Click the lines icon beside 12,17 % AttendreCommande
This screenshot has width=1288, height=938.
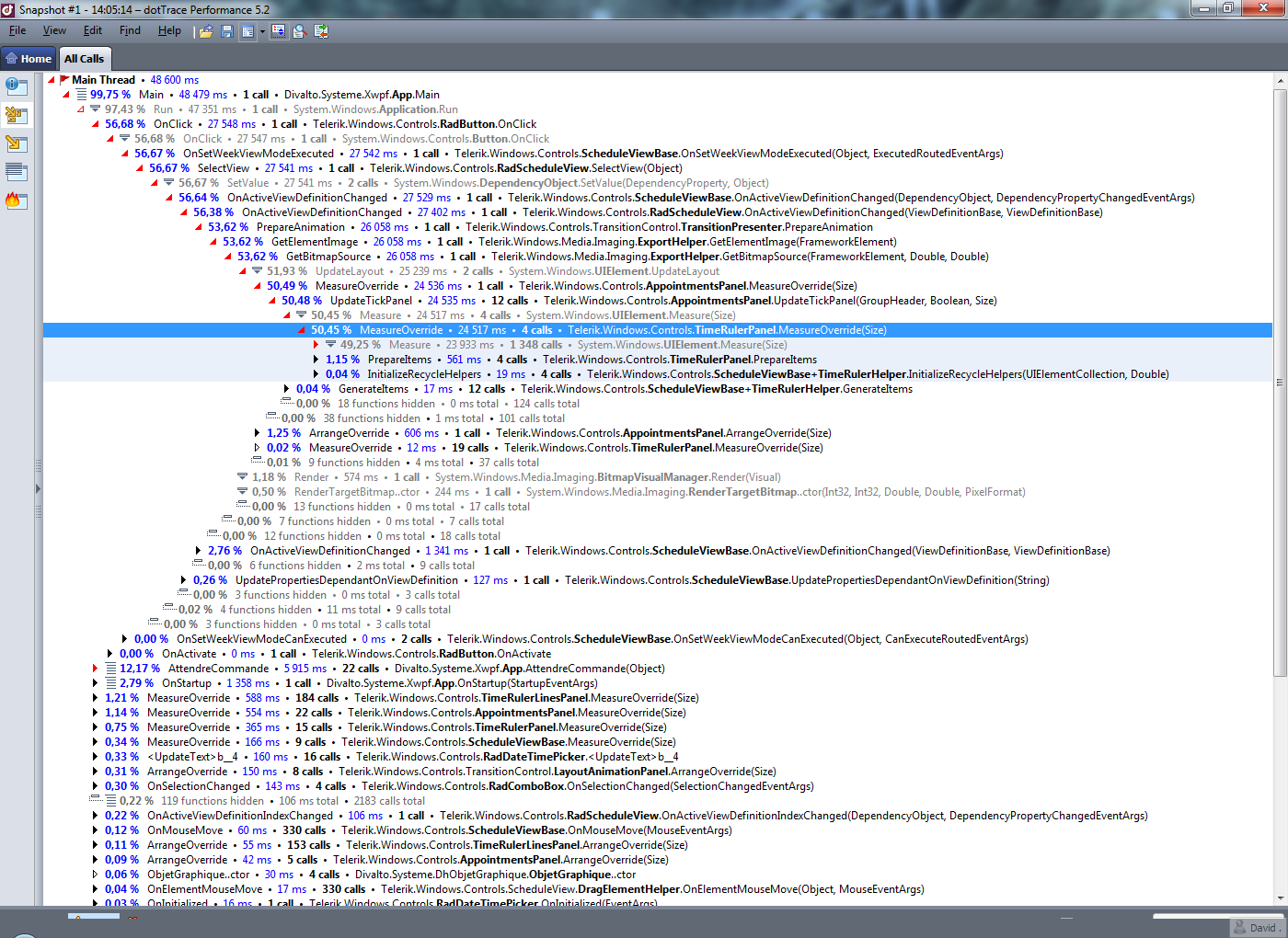tap(110, 669)
